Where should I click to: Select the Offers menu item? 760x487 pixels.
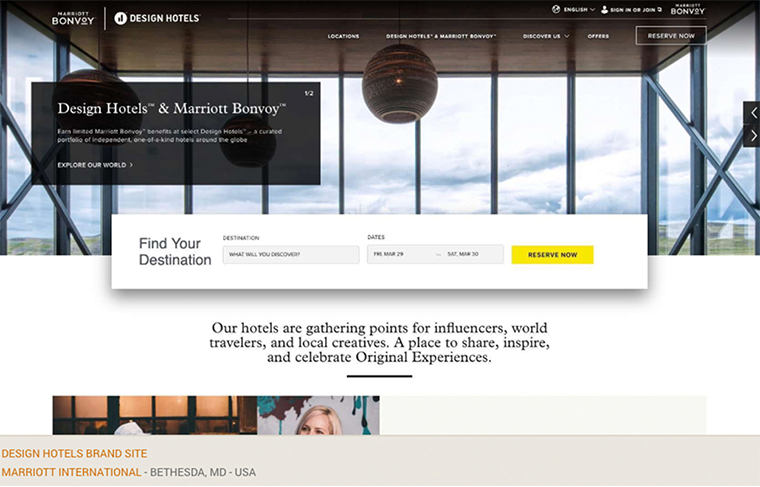598,36
